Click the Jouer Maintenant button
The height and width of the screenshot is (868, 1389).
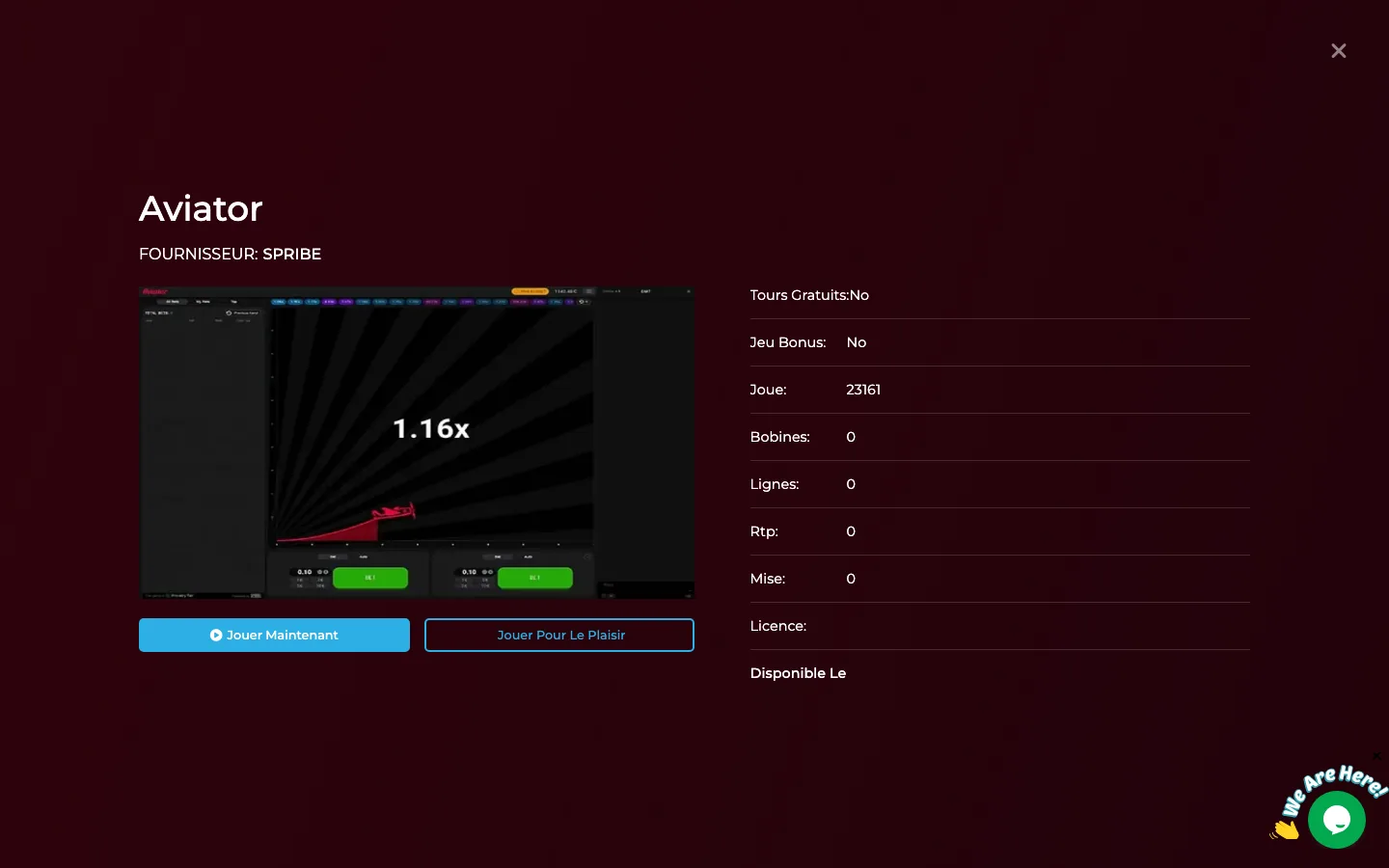tap(274, 635)
